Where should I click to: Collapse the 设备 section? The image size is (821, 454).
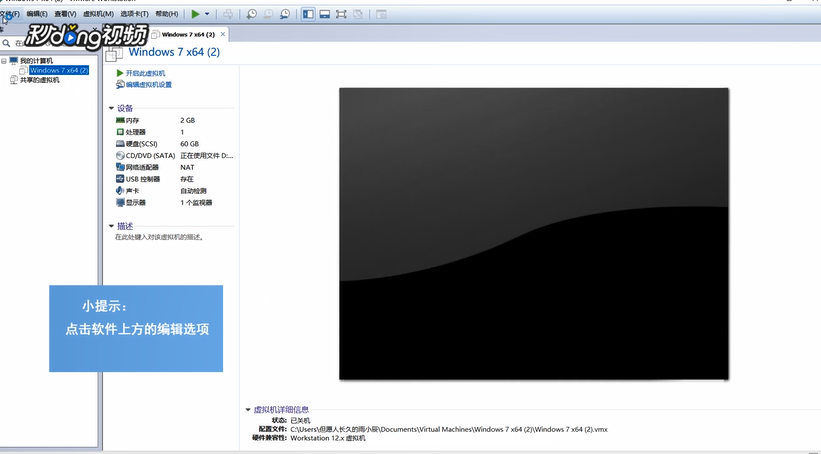[x=111, y=108]
